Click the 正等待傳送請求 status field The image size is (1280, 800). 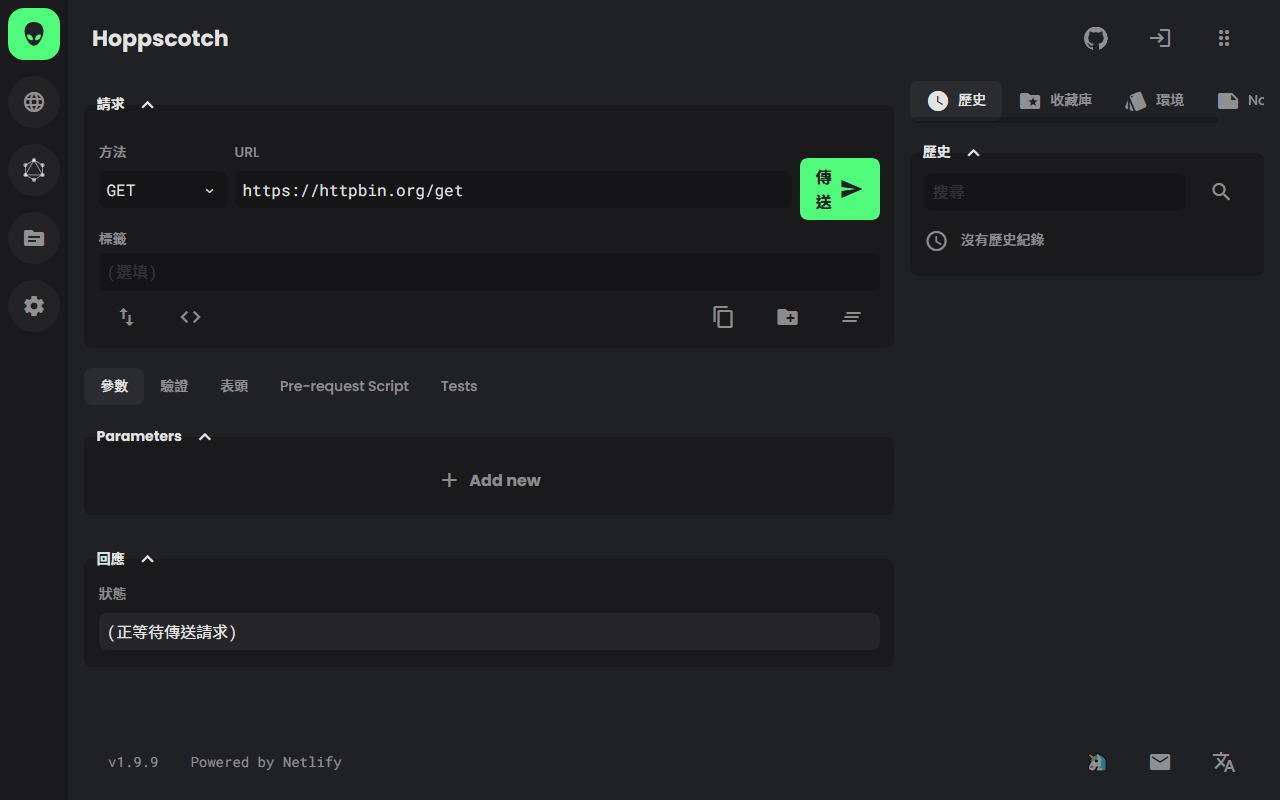point(489,632)
